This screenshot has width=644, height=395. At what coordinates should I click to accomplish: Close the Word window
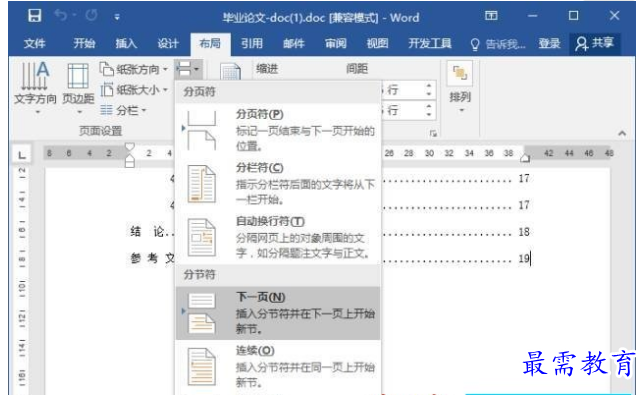[614, 16]
